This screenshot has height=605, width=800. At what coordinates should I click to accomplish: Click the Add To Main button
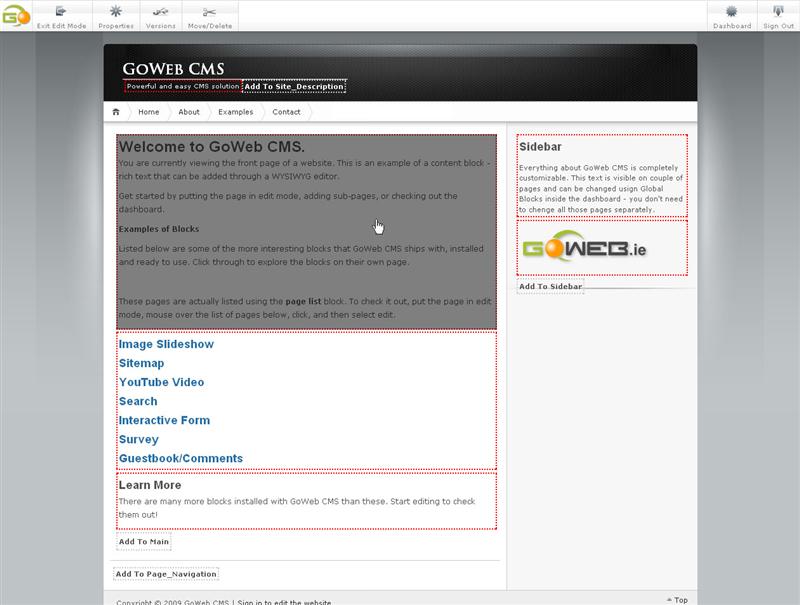click(143, 542)
